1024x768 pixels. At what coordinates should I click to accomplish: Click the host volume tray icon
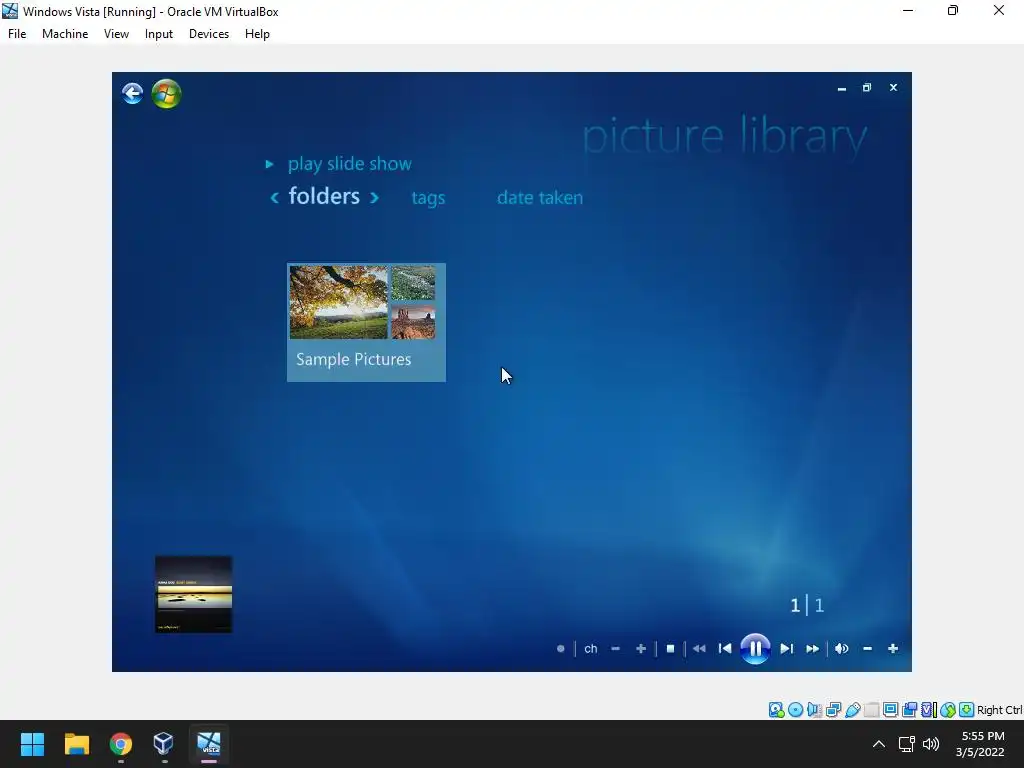tap(931, 744)
